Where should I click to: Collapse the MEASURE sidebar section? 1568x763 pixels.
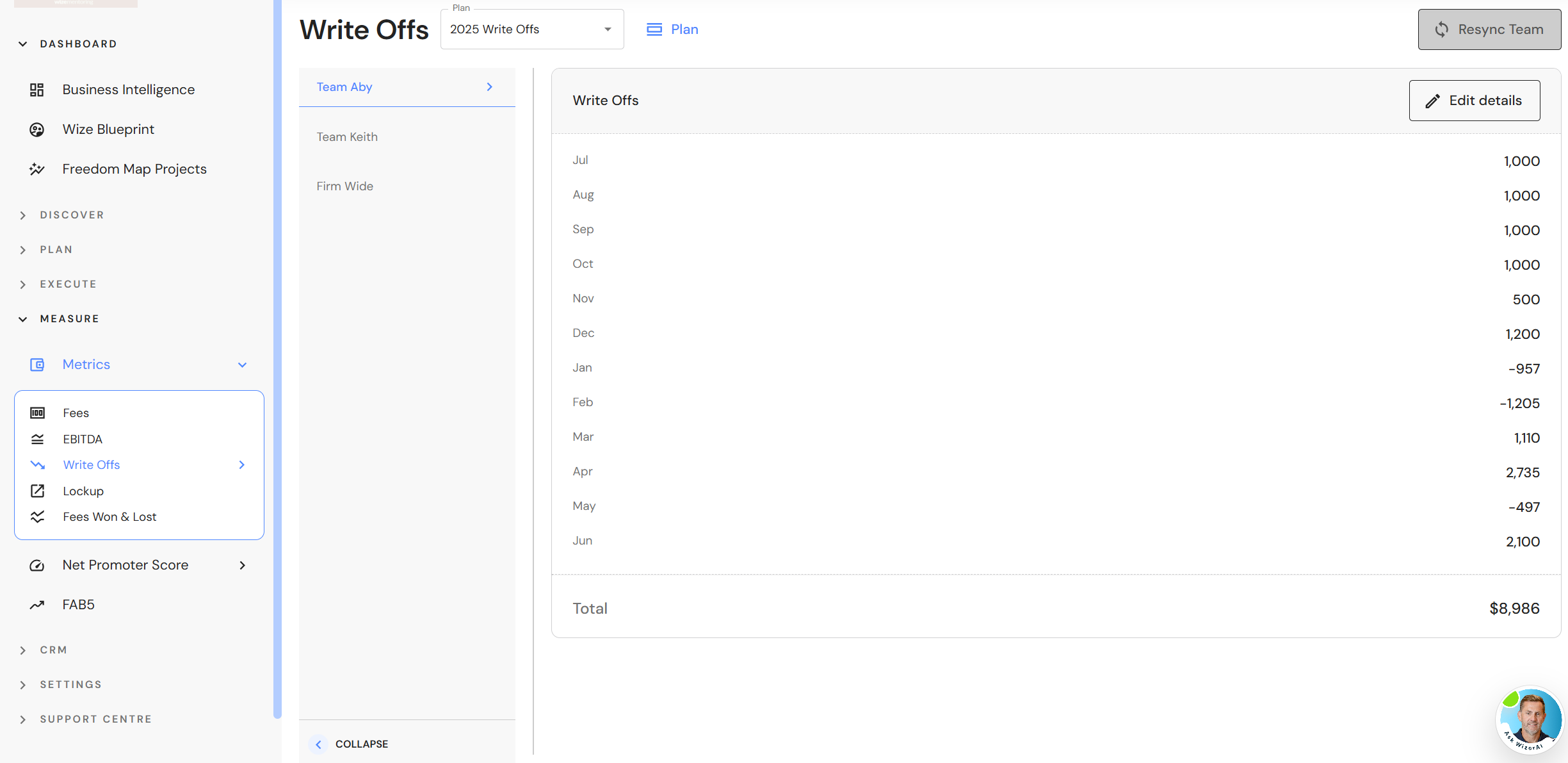(69, 319)
